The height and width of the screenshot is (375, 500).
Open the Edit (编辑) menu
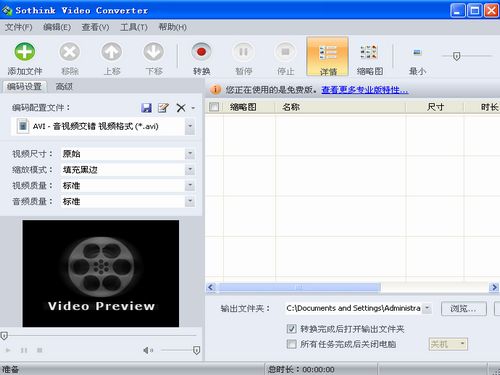tap(57, 27)
